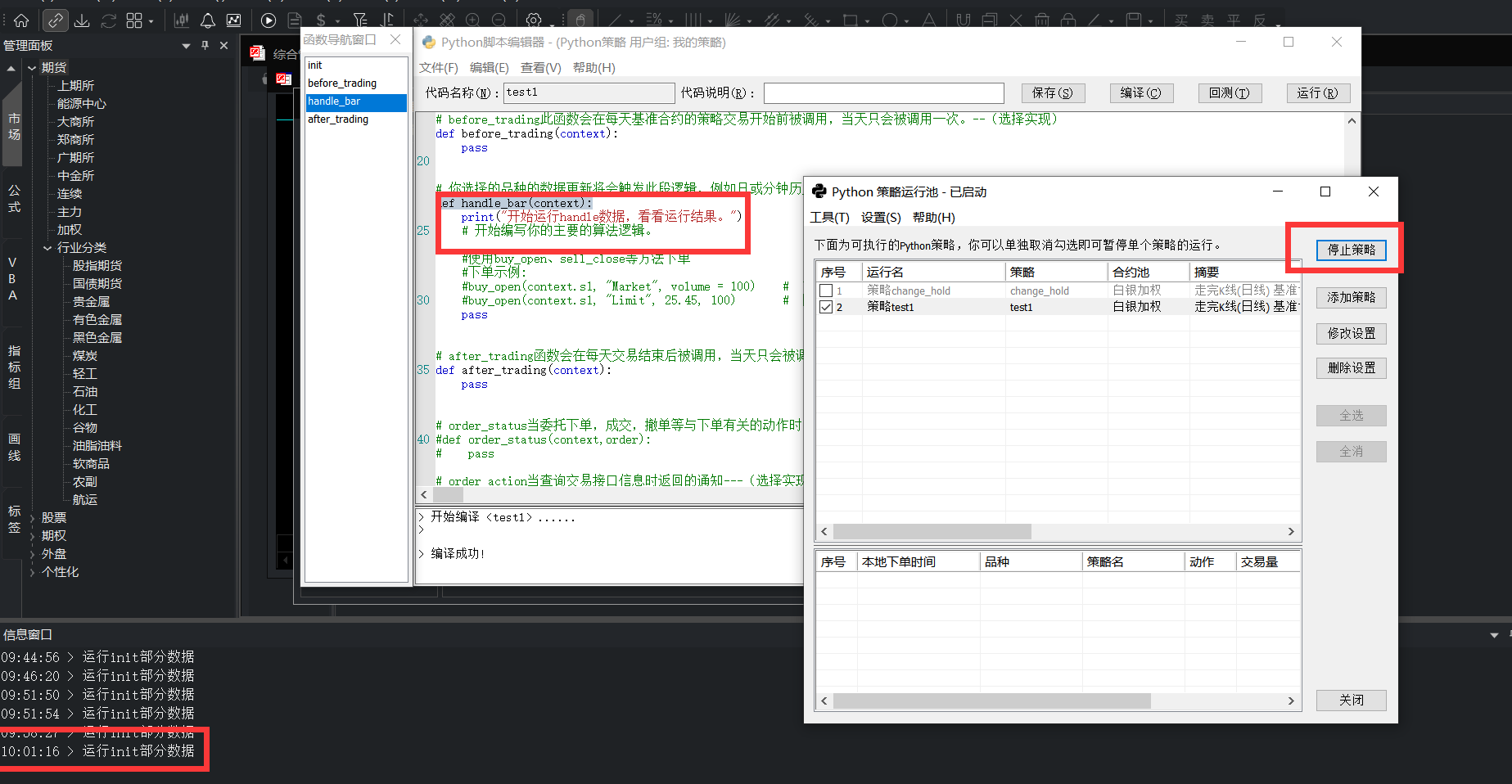Select the mouse pointer tool icon
The image size is (1512, 784).
click(580, 20)
